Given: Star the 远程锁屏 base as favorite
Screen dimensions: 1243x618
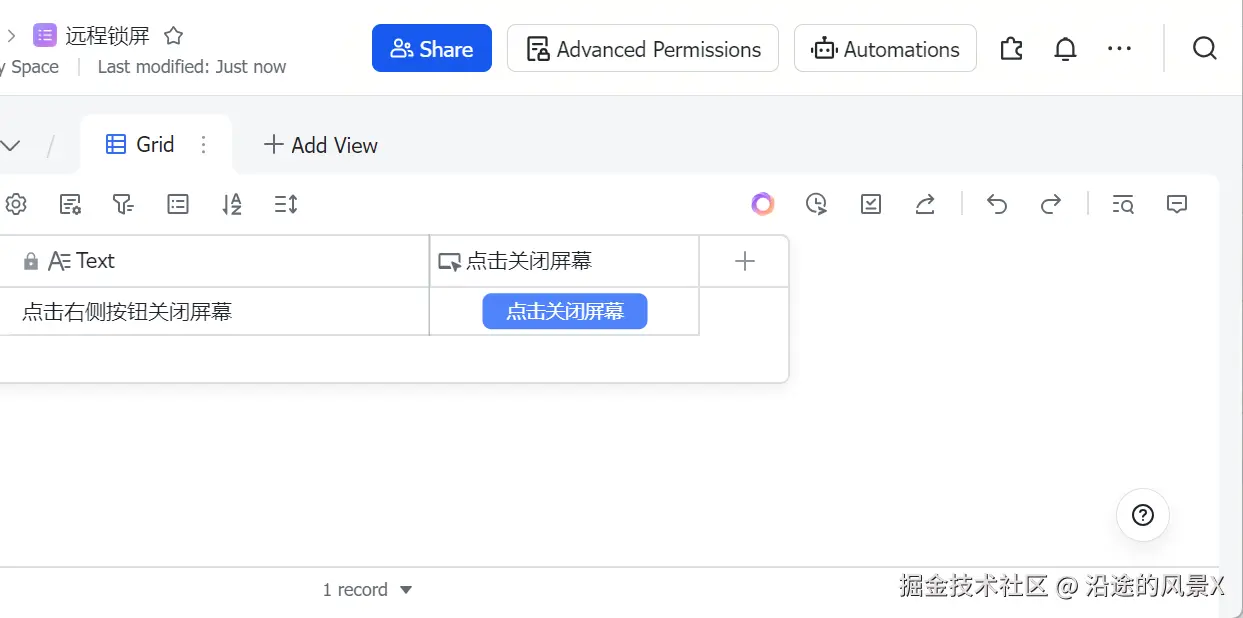Looking at the screenshot, I should click(x=173, y=36).
